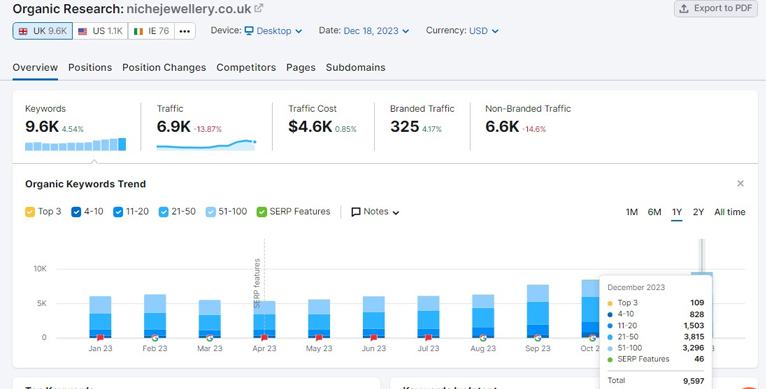This screenshot has height=389, width=766.
Task: Click the red flag note at May 23
Action: point(319,338)
